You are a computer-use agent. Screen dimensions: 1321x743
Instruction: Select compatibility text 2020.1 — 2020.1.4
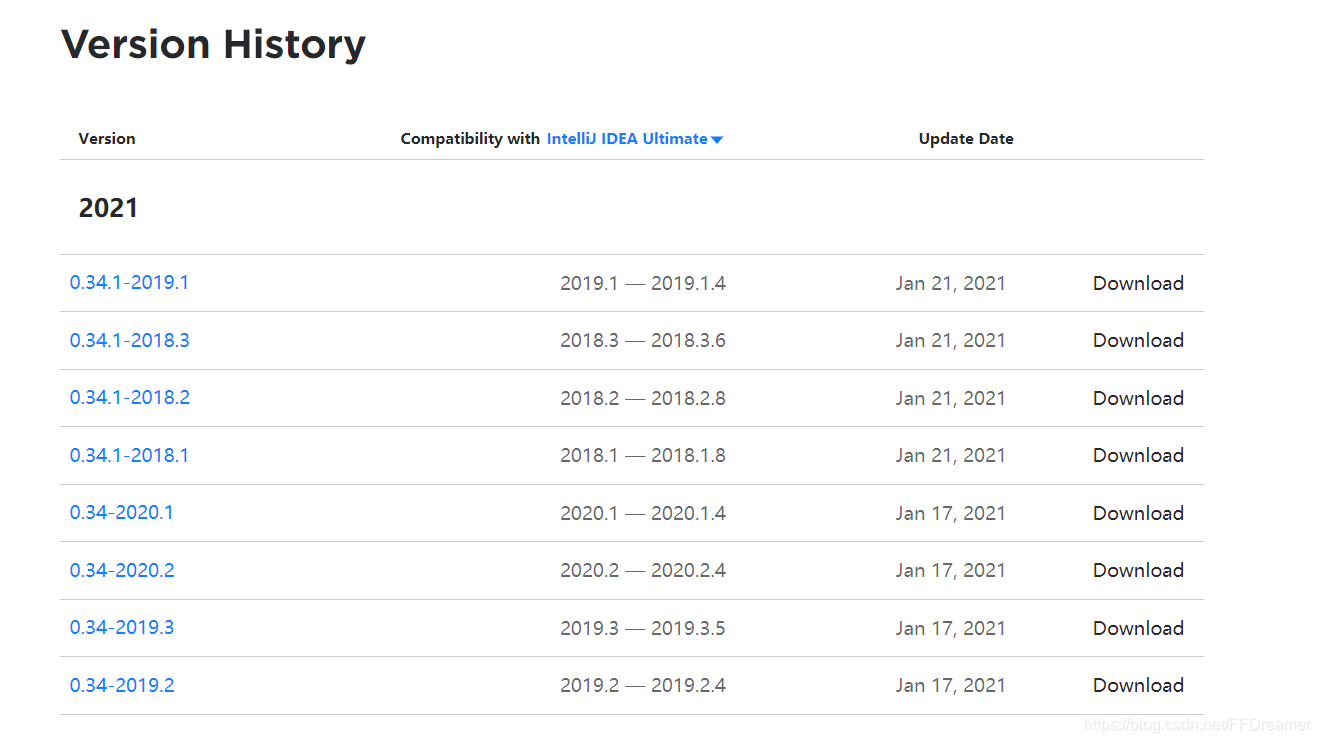pos(643,513)
